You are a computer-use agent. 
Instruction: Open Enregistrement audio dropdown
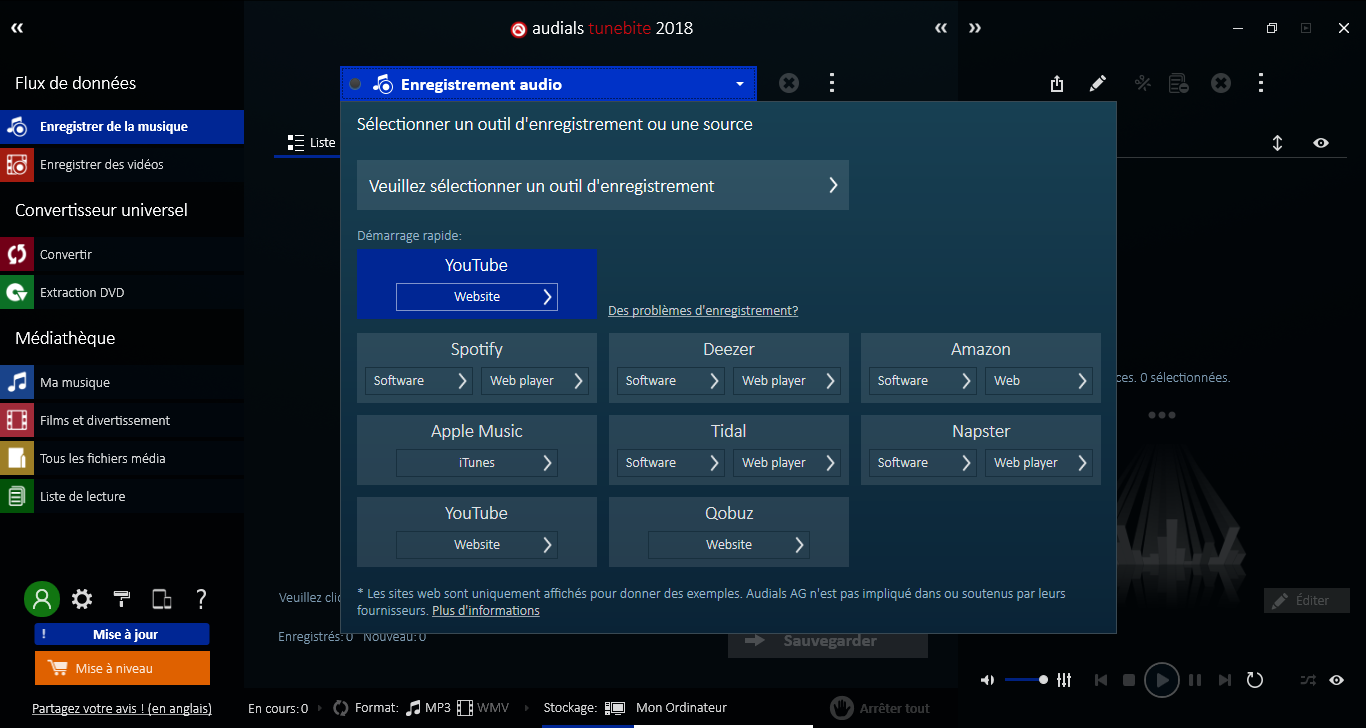pos(548,84)
